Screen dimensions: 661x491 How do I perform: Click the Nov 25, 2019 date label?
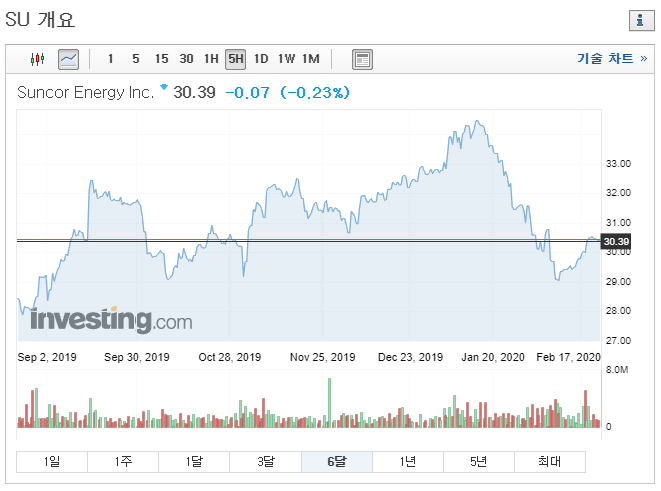[322, 357]
